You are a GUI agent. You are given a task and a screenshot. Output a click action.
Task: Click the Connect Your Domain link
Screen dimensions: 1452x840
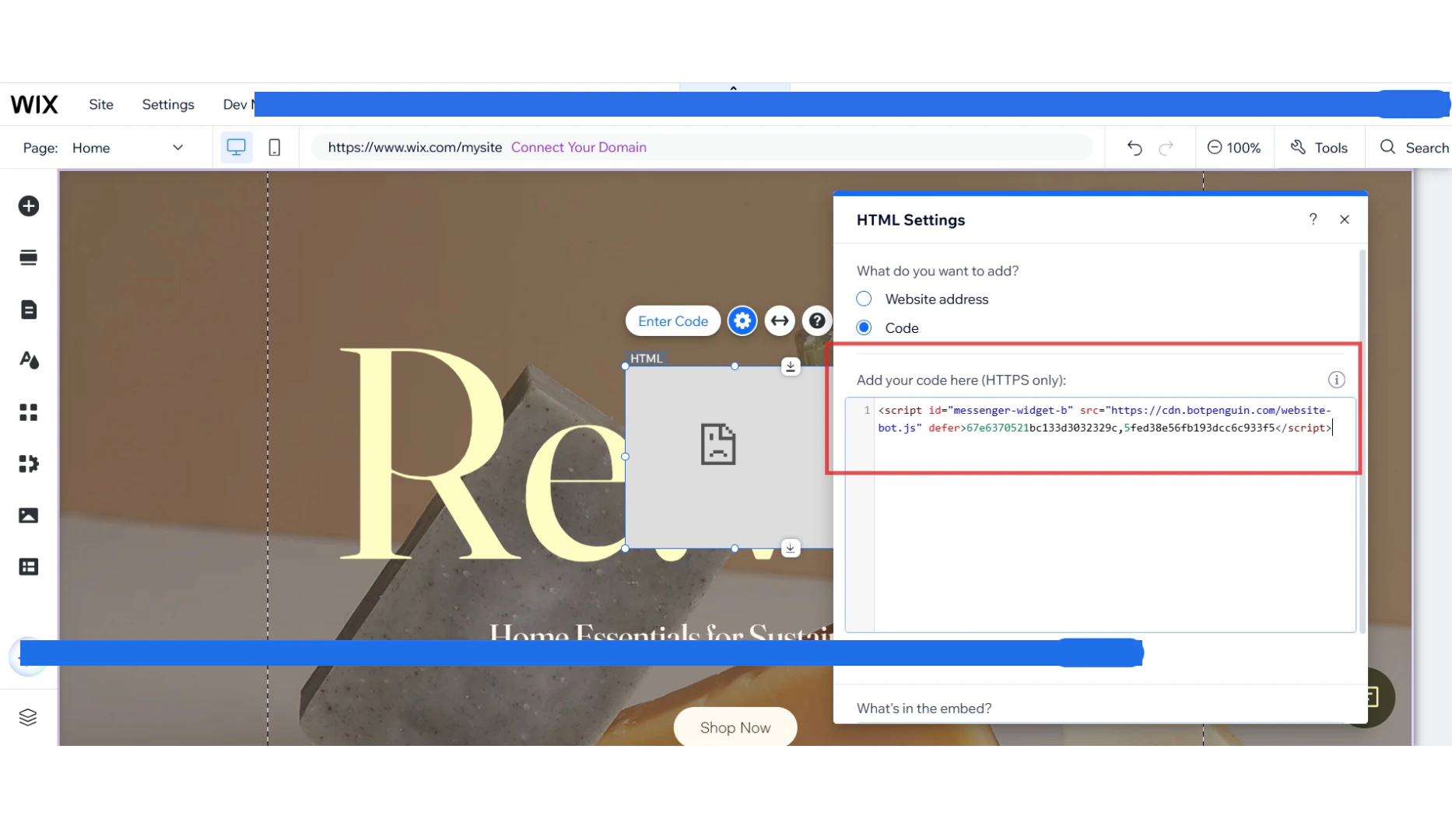(579, 147)
